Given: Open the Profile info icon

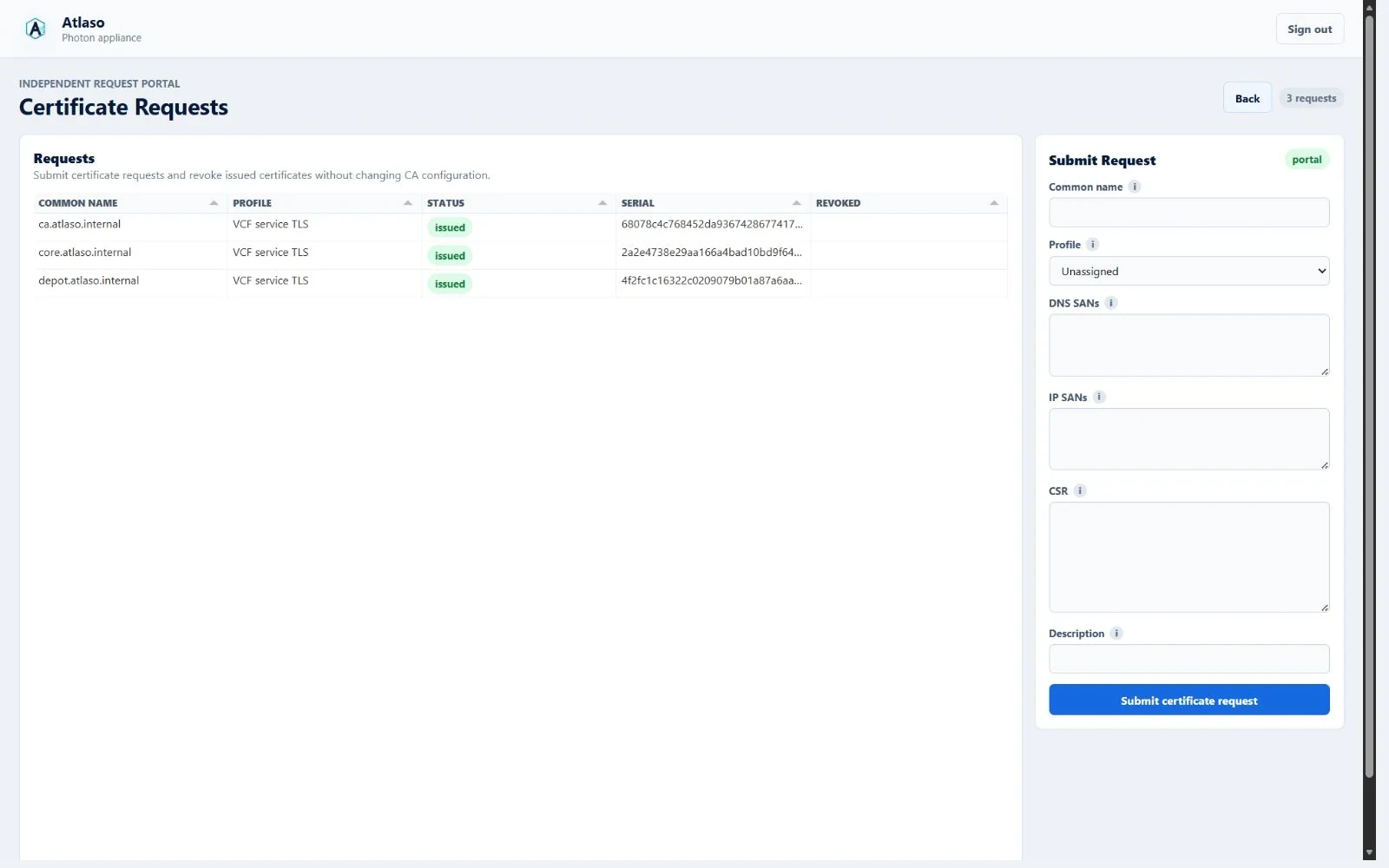Looking at the screenshot, I should tap(1093, 245).
